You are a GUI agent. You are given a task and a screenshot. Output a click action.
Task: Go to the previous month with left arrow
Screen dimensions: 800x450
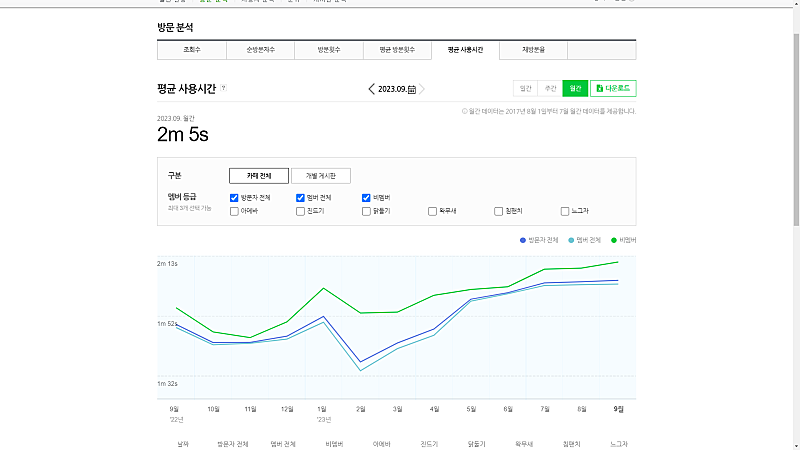pyautogui.click(x=372, y=89)
